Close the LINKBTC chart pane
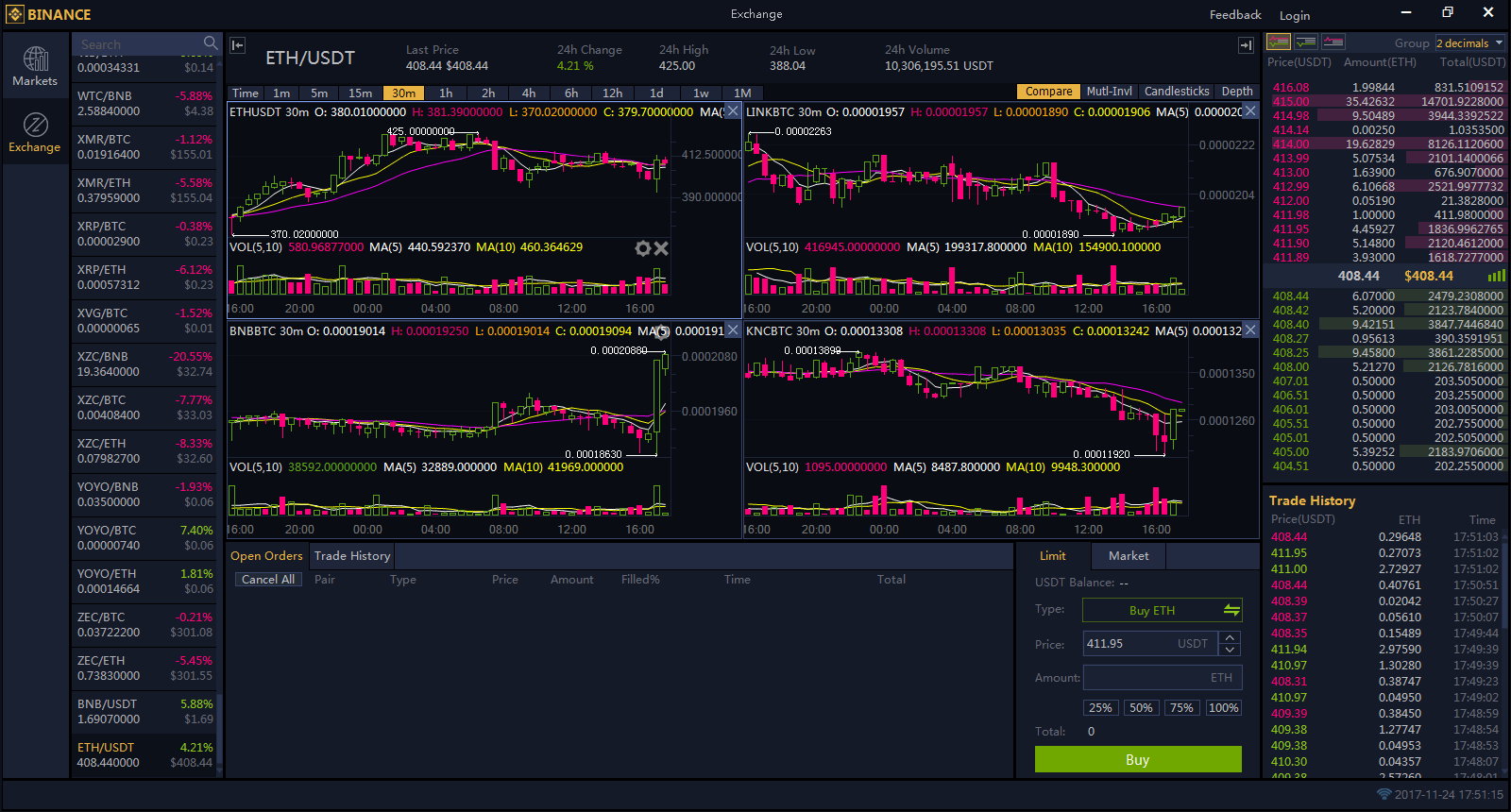 [1250, 111]
